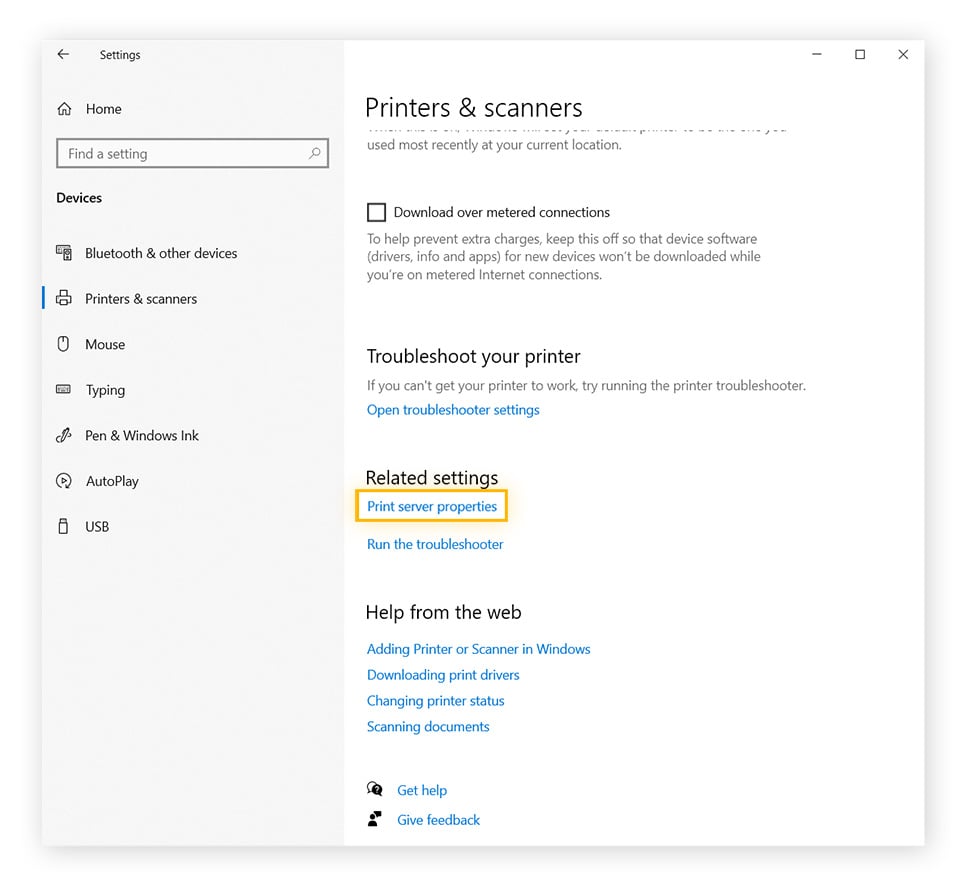Run the troubleshooter
The height and width of the screenshot is (893, 970).
434,544
